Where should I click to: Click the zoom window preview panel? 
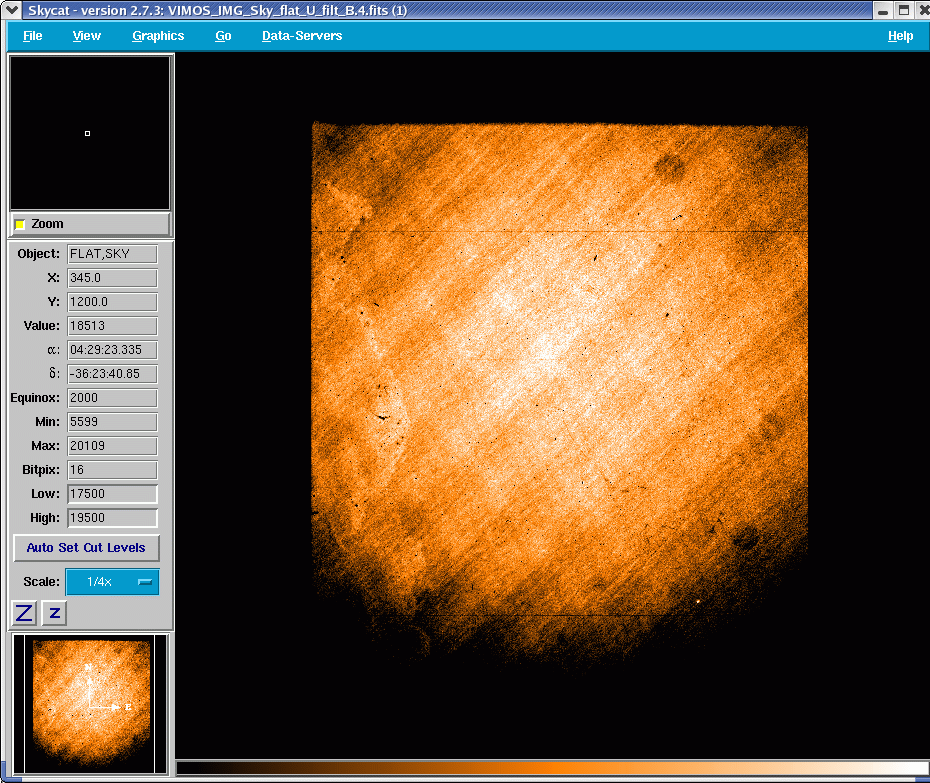(90, 133)
